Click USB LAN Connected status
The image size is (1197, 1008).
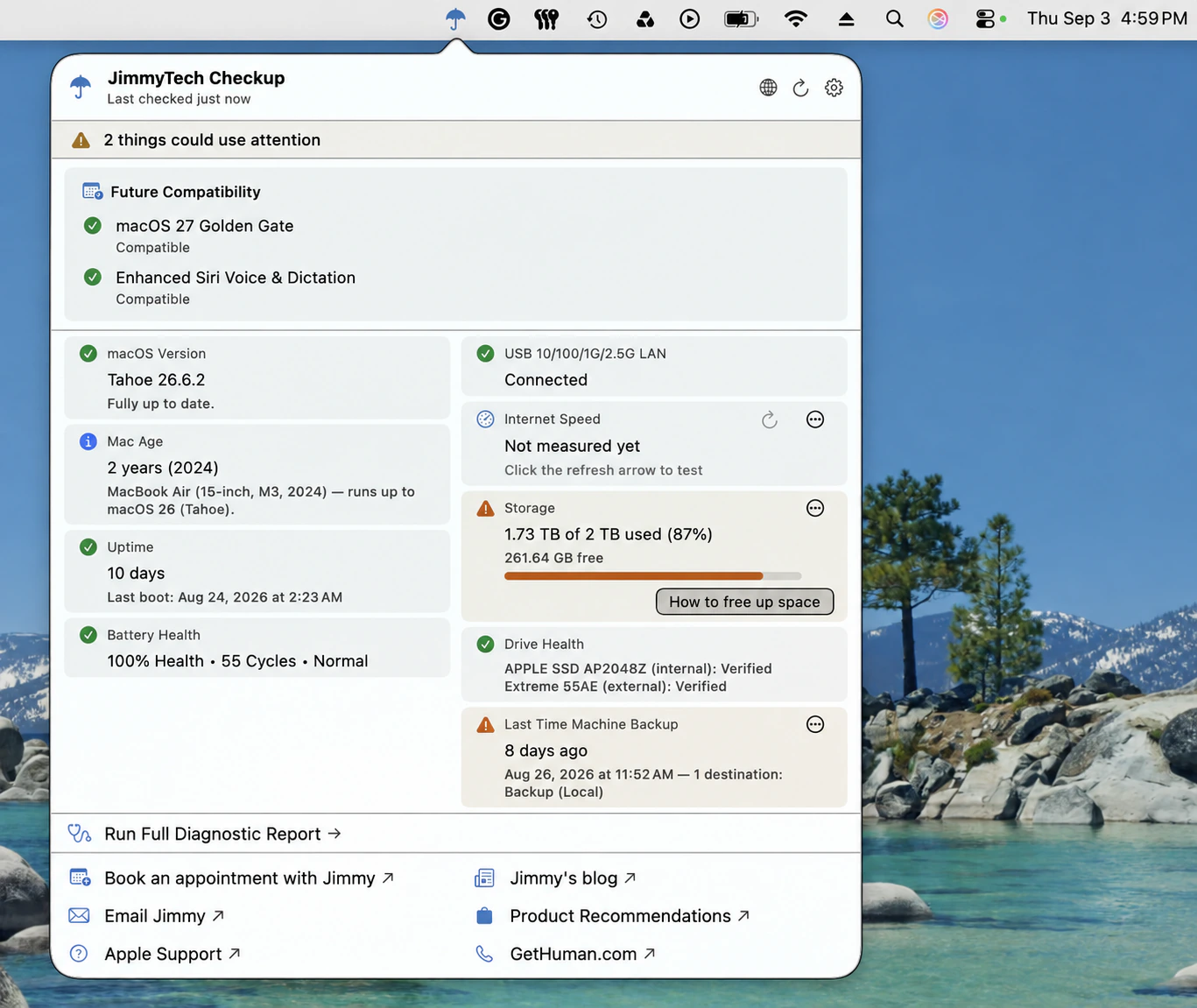click(x=546, y=380)
